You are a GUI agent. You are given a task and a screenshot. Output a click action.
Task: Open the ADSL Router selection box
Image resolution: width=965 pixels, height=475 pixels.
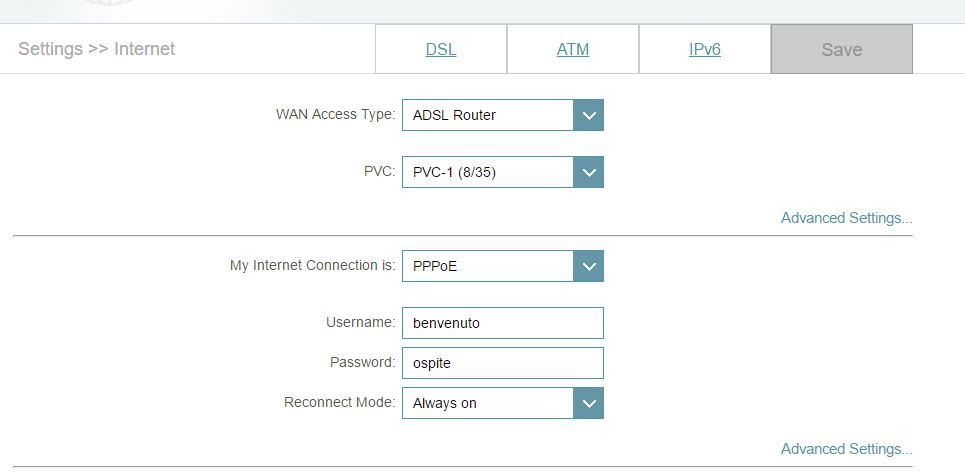pos(488,115)
